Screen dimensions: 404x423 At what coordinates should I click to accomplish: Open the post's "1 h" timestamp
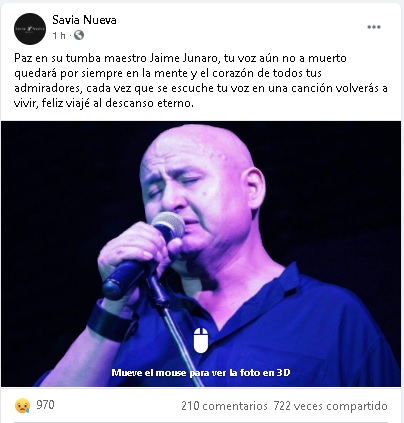[59, 35]
